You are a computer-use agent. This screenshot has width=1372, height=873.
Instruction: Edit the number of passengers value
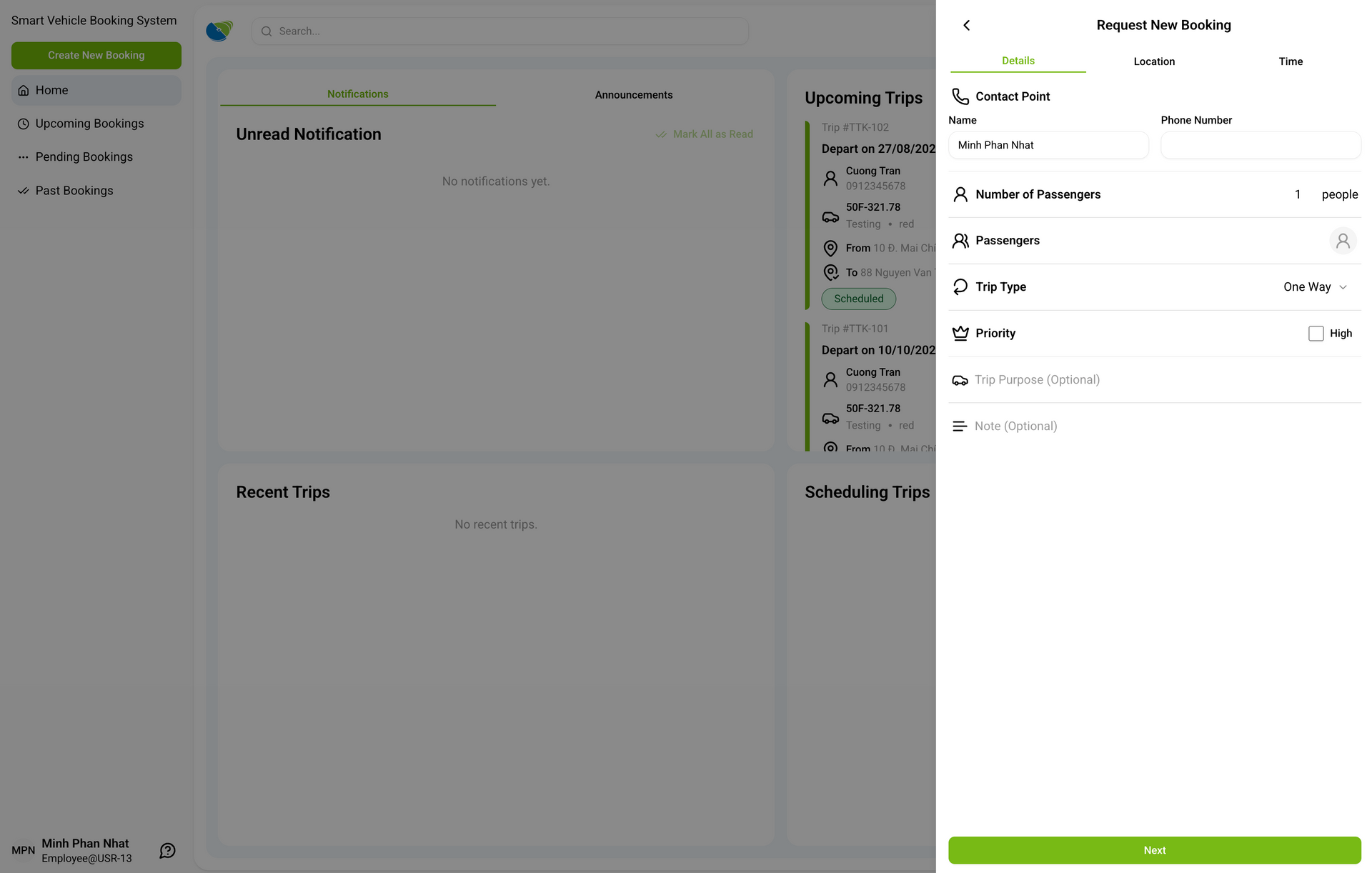1297,194
